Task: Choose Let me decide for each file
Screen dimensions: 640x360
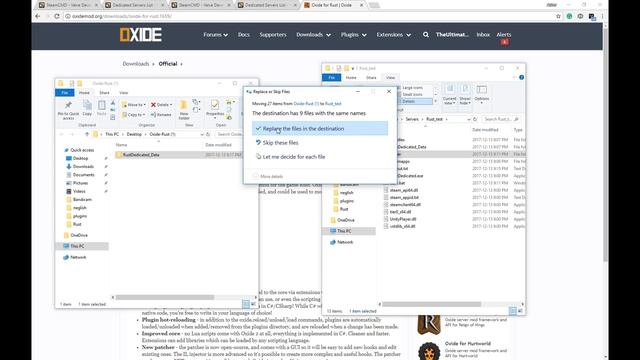Action: pos(293,157)
